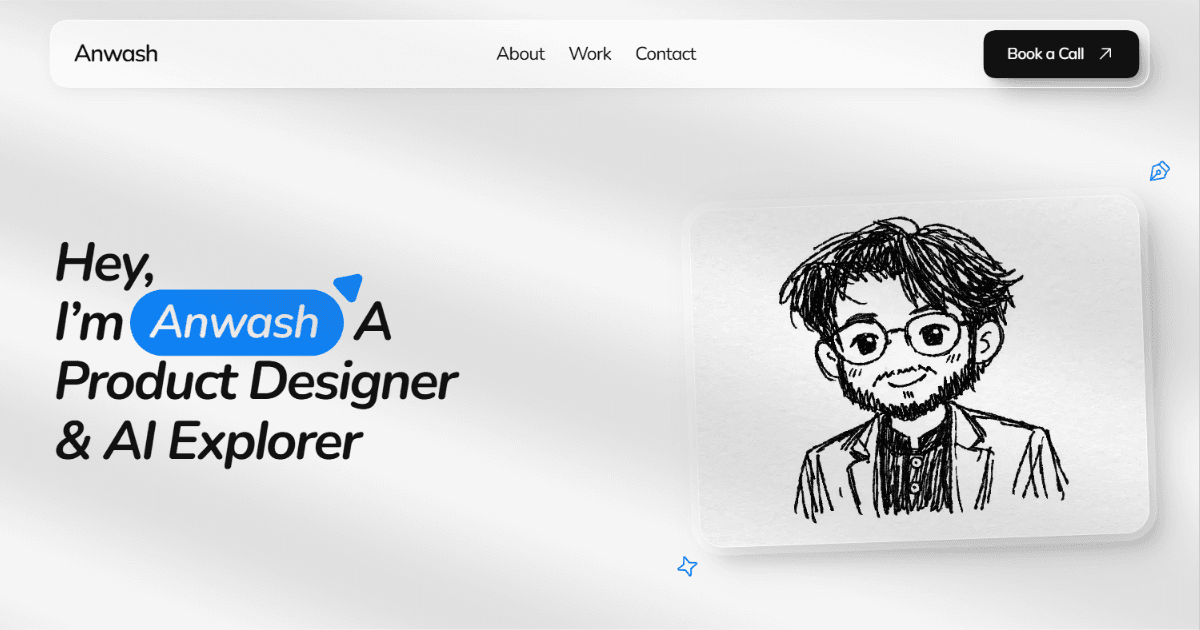Image resolution: width=1200 pixels, height=630 pixels.
Task: Click the blue pen nib icon
Action: coord(1159,171)
